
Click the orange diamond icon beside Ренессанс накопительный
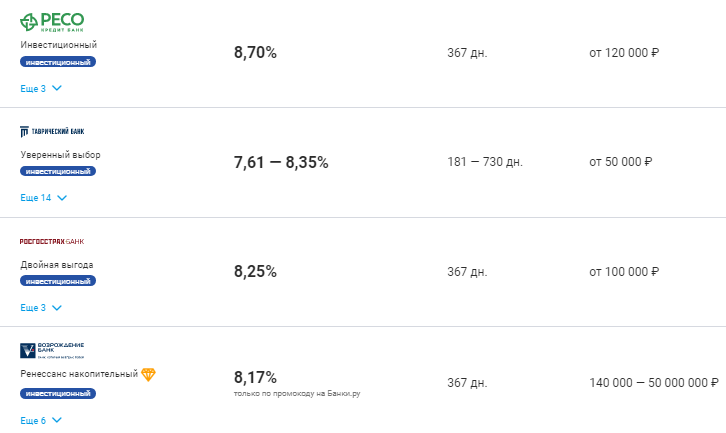[x=148, y=374]
